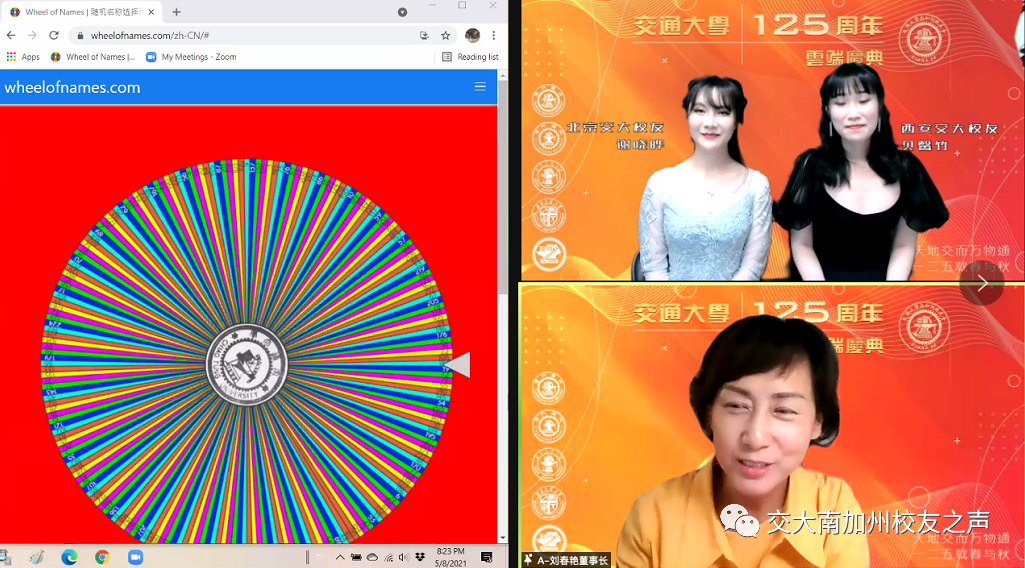Bookmark this page with the star
This screenshot has width=1025, height=568.
pos(445,35)
